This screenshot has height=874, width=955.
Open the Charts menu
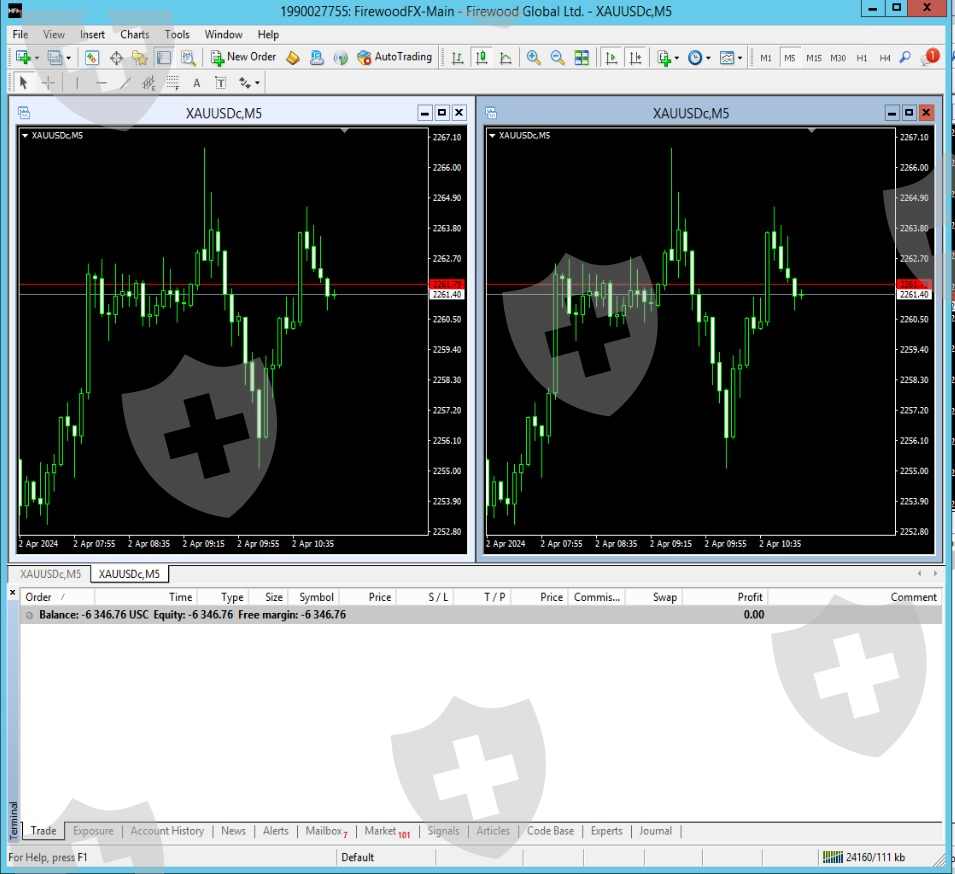click(x=134, y=34)
